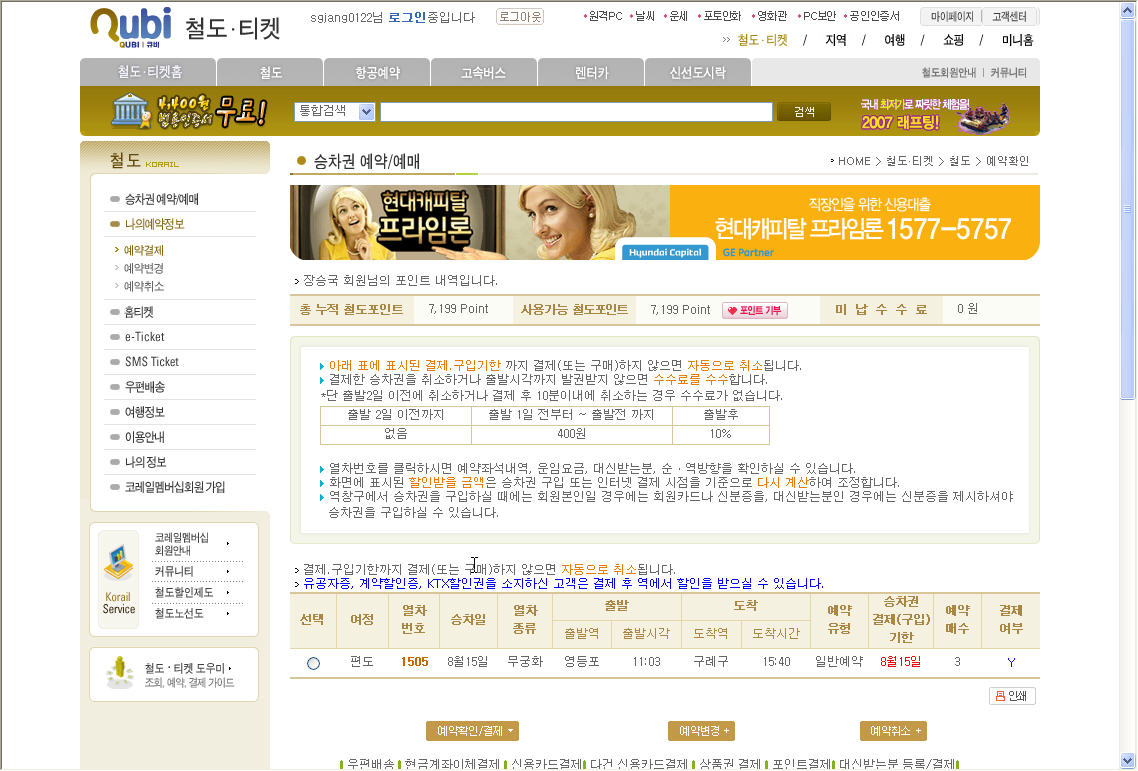Expand the 예약변경 button
Image resolution: width=1138 pixels, height=771 pixels.
703,731
